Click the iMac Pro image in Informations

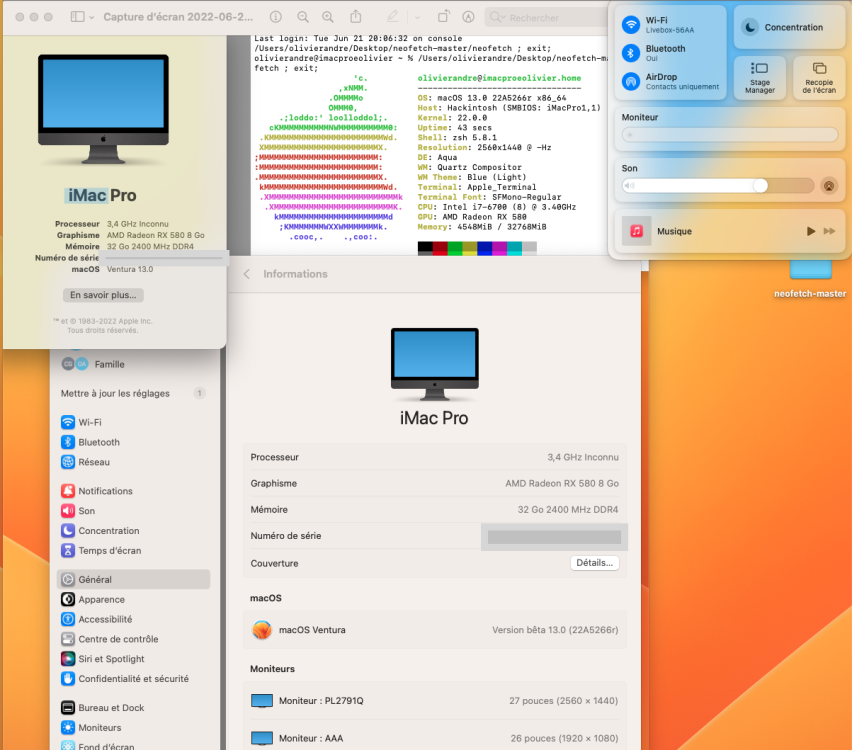[435, 364]
